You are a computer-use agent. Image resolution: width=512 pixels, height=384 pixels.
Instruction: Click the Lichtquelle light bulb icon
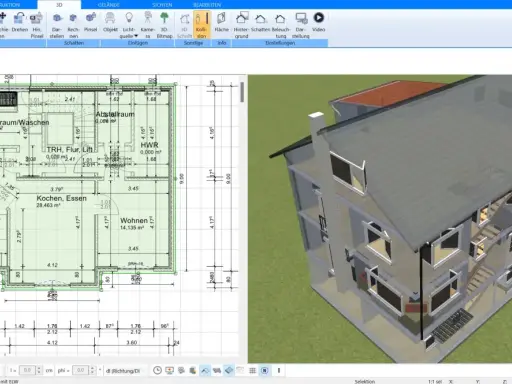(x=129, y=17)
